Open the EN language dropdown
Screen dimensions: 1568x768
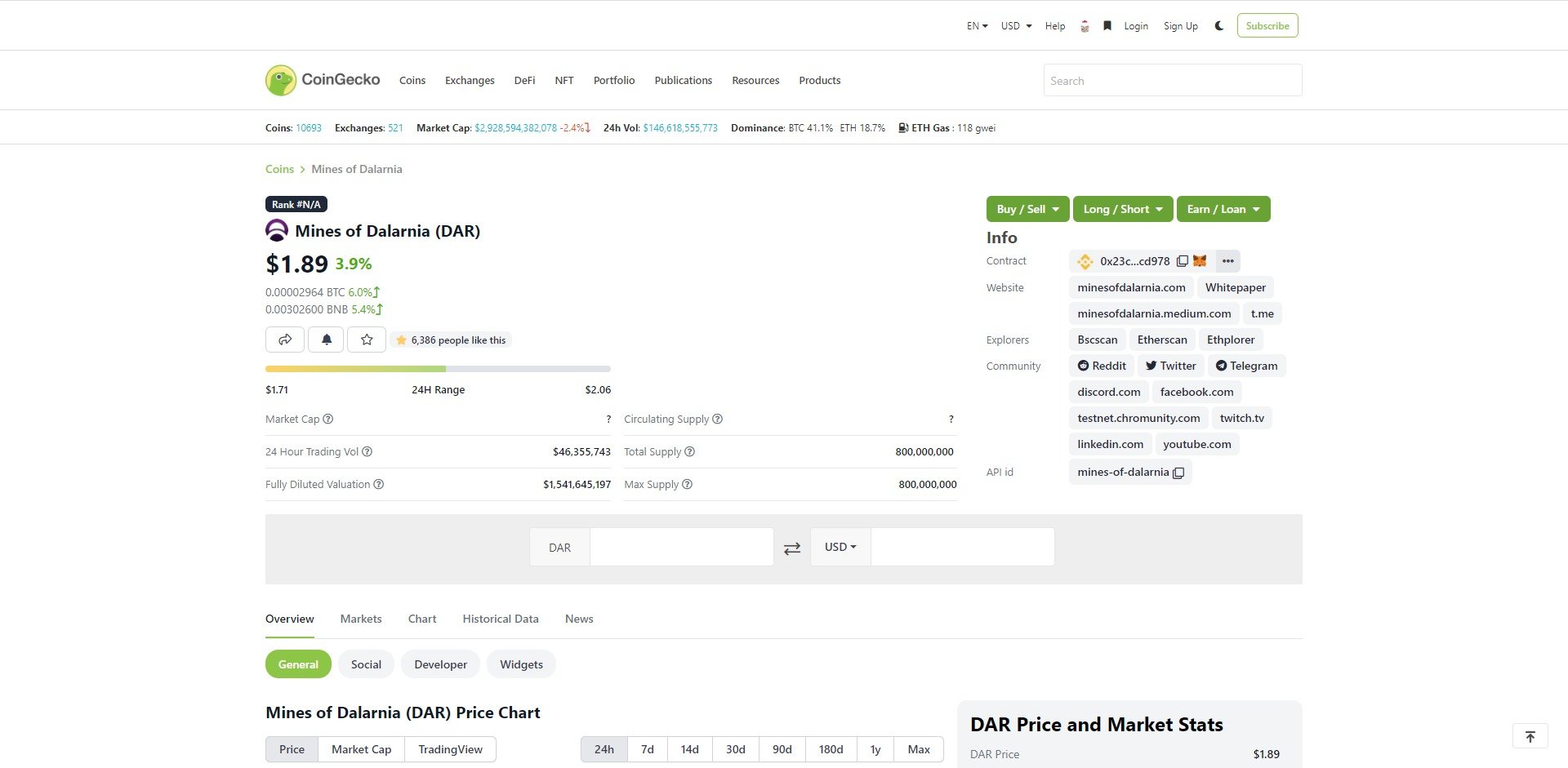(976, 25)
